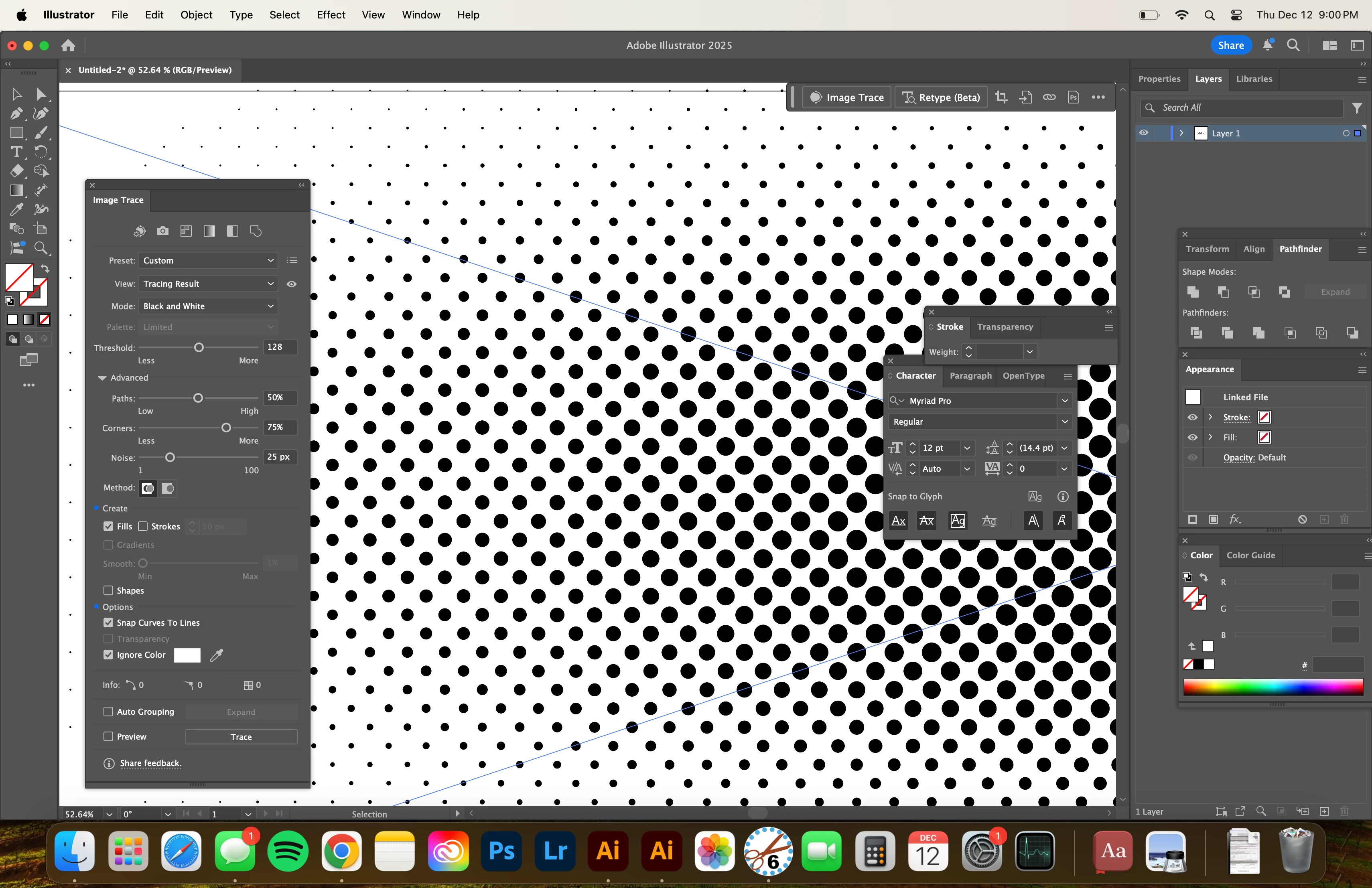Choose the Eyedropper tool in toolbar
The height and width of the screenshot is (888, 1372).
[x=16, y=210]
